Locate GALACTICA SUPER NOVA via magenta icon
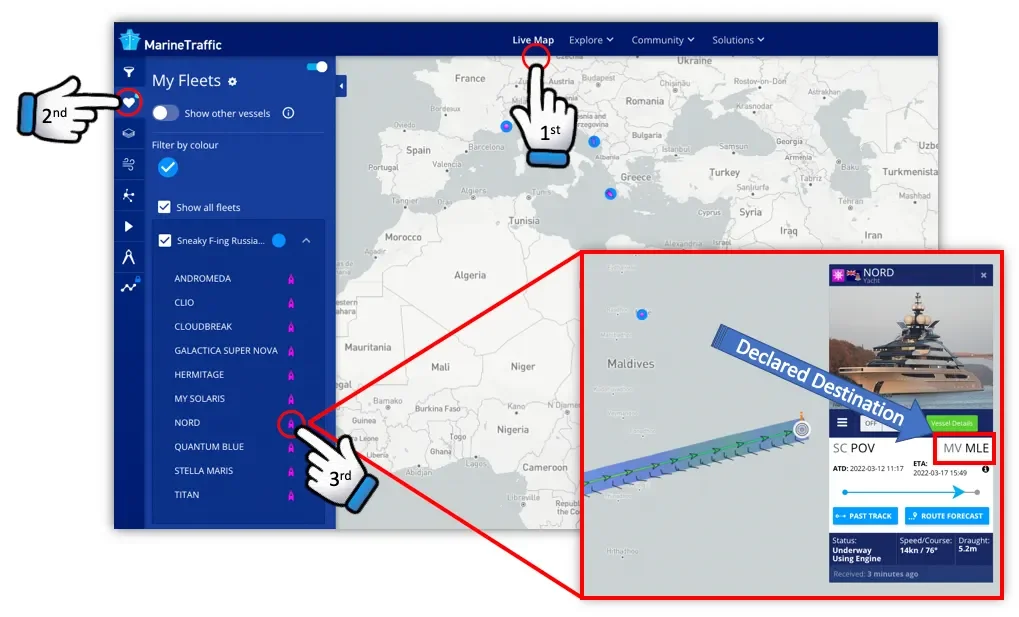The height and width of the screenshot is (617, 1019). 291,351
